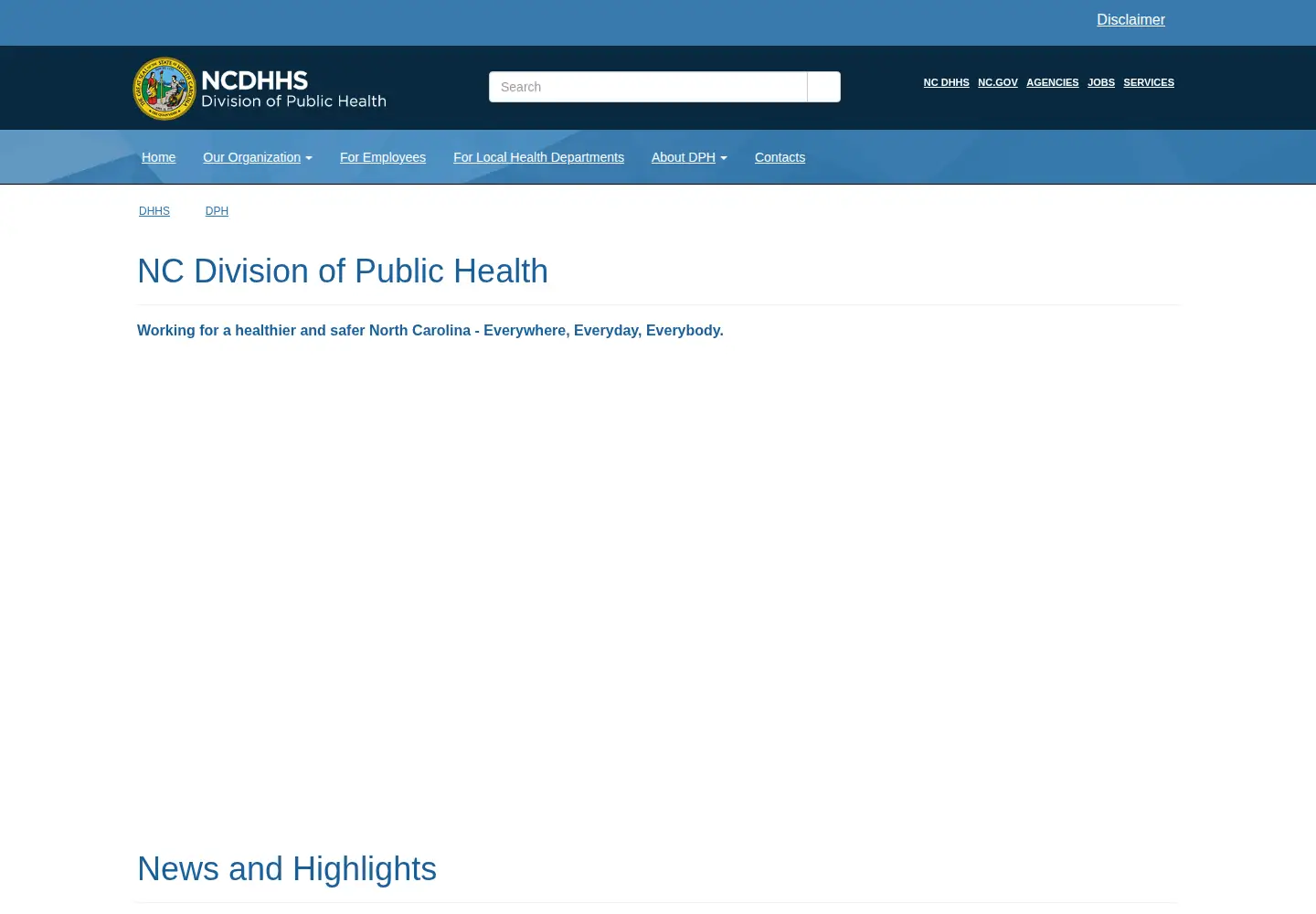Click the DPH breadcrumb link
The width and height of the screenshot is (1316, 914).
pos(217,211)
